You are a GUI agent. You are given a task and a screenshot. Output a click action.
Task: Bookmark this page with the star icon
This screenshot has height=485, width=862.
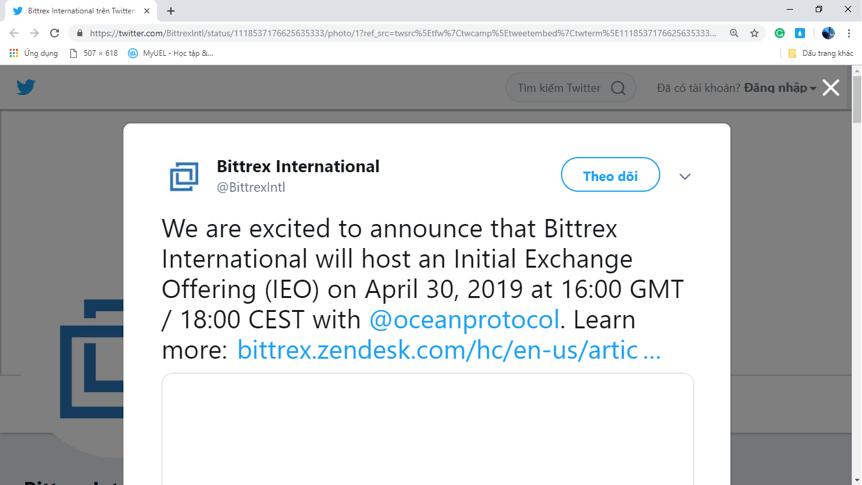(x=754, y=33)
